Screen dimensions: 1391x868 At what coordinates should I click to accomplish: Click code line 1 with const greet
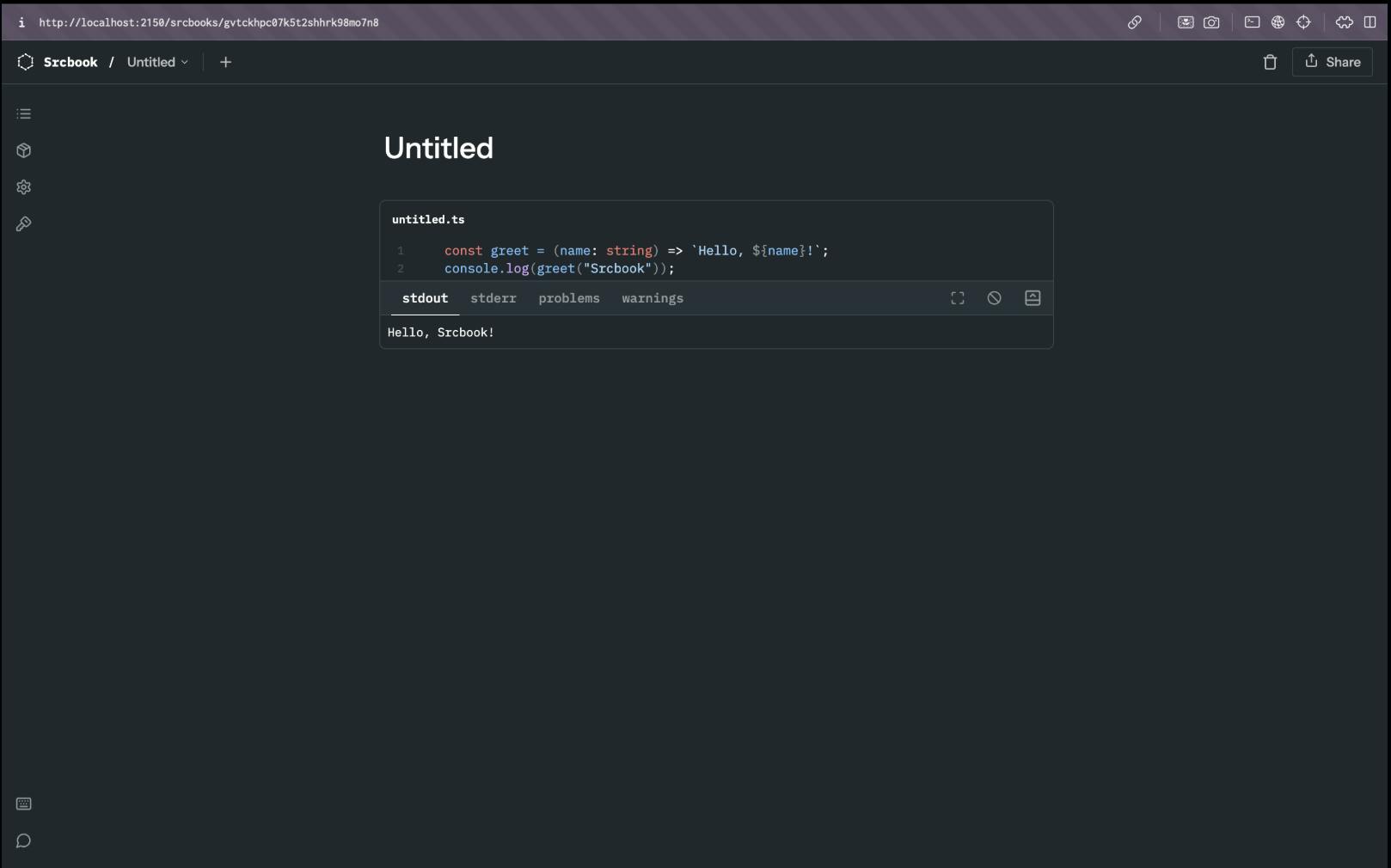point(636,251)
